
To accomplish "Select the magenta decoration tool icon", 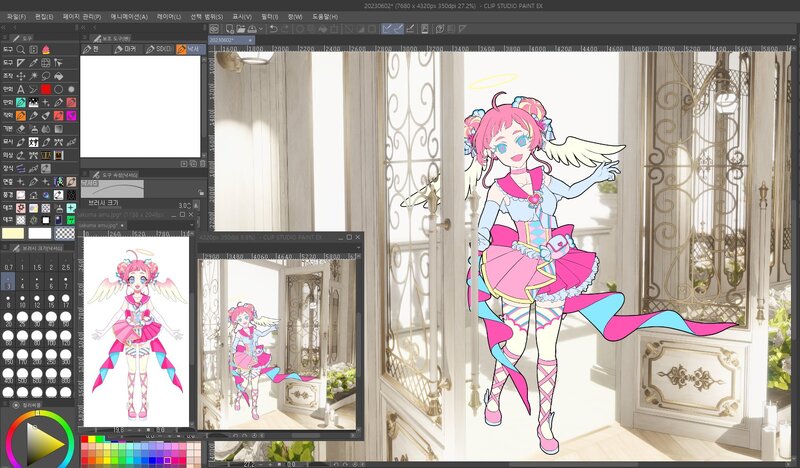I will click(71, 116).
